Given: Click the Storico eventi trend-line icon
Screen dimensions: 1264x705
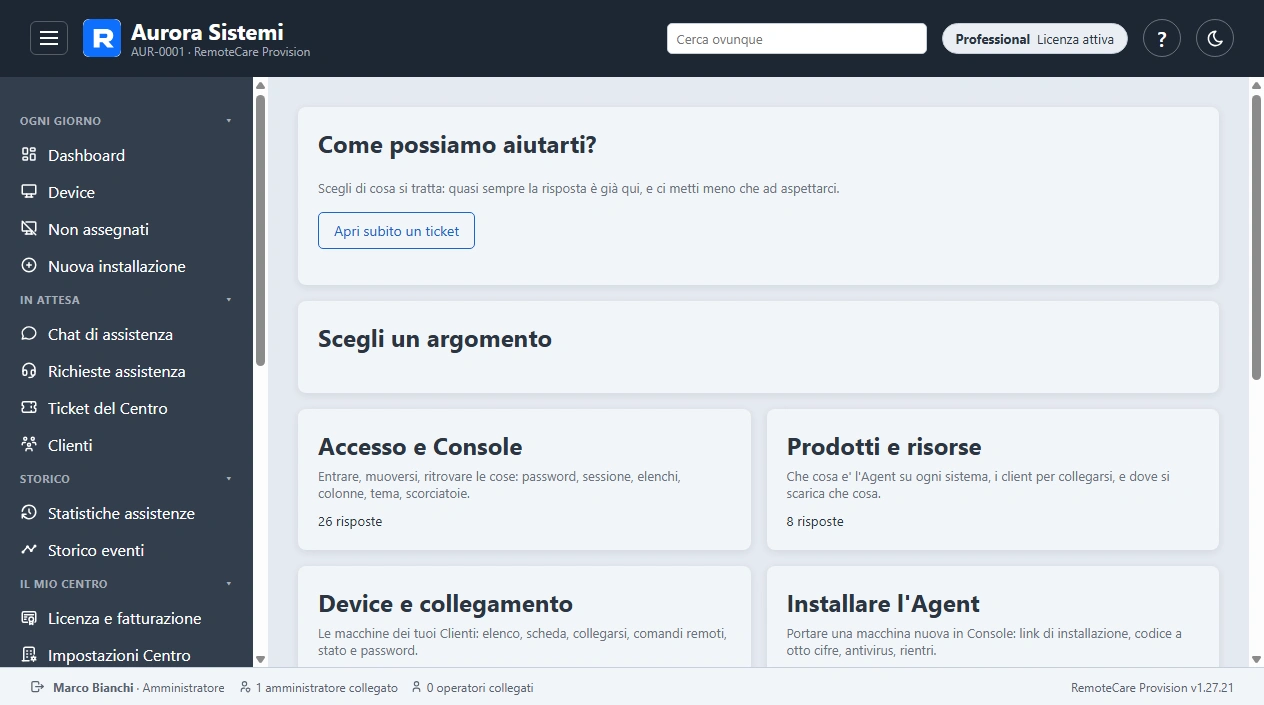Looking at the screenshot, I should (x=29, y=550).
